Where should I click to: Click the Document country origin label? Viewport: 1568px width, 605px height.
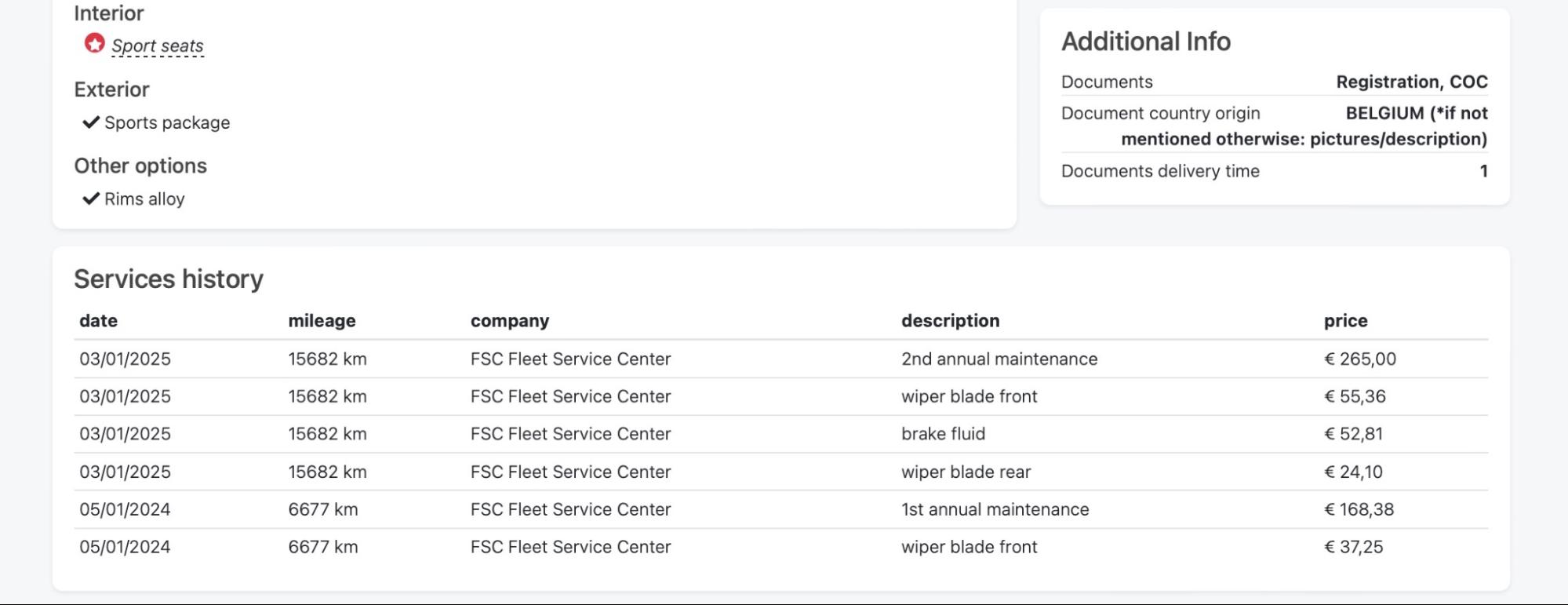[1160, 114]
